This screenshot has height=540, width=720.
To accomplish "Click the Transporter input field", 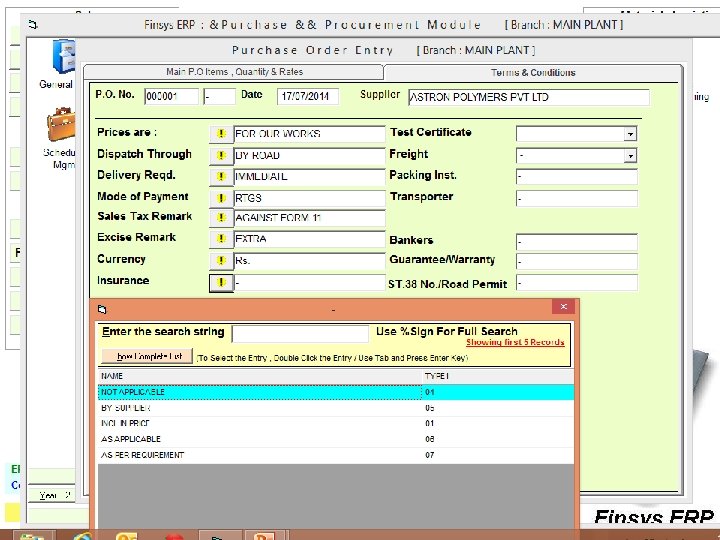I will tap(577, 198).
